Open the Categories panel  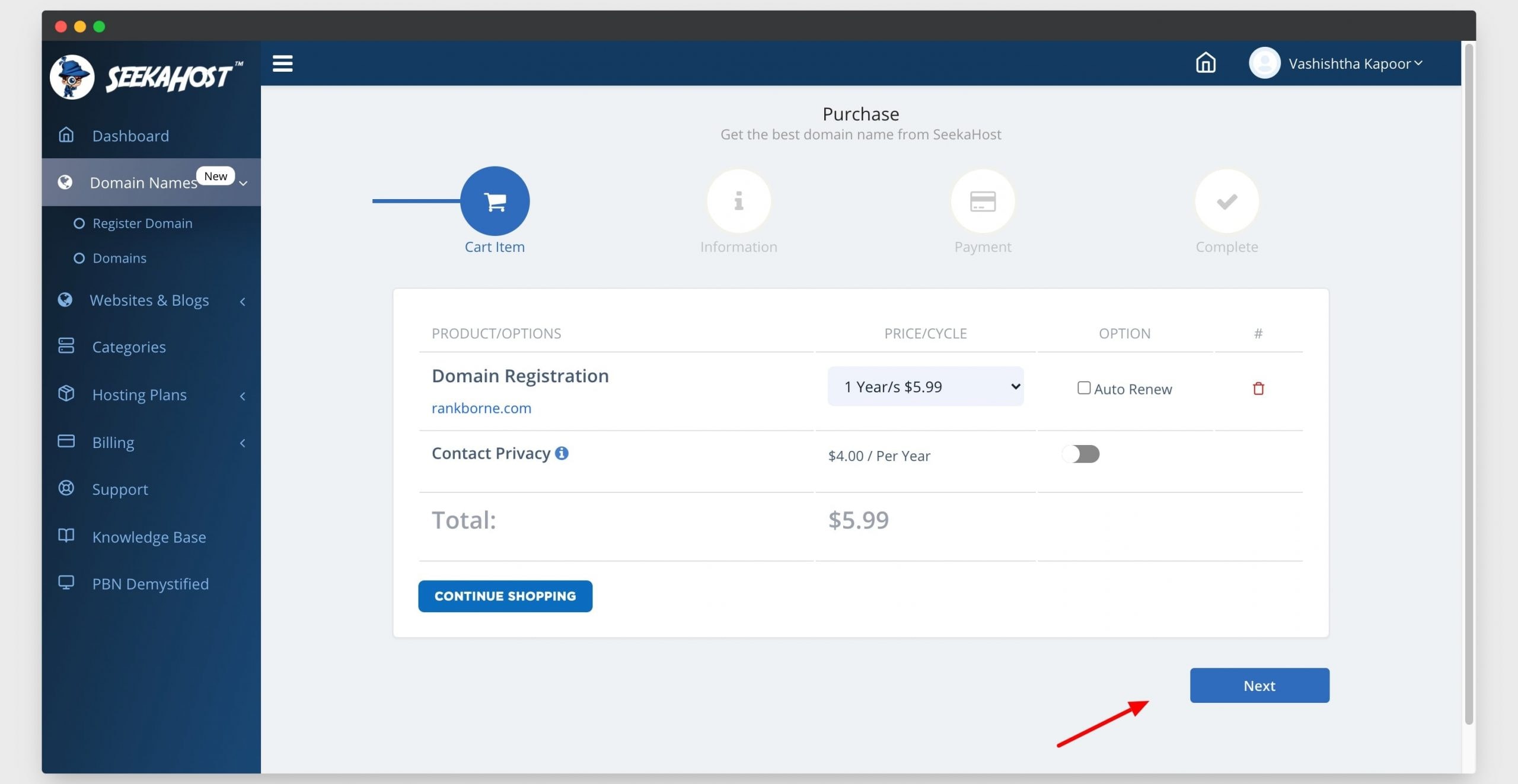click(x=128, y=346)
